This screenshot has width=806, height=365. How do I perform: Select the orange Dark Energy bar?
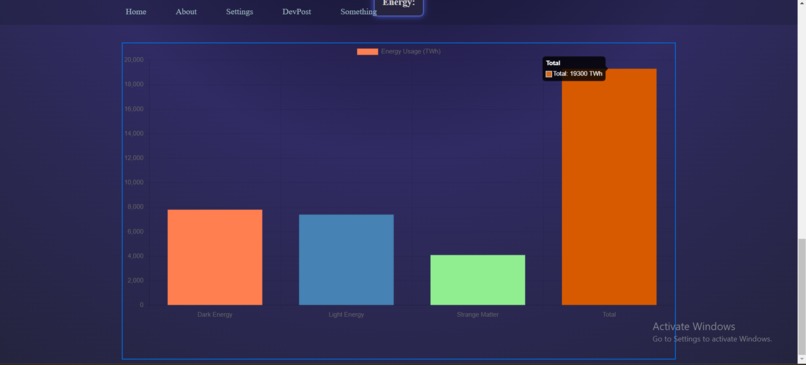(215, 257)
